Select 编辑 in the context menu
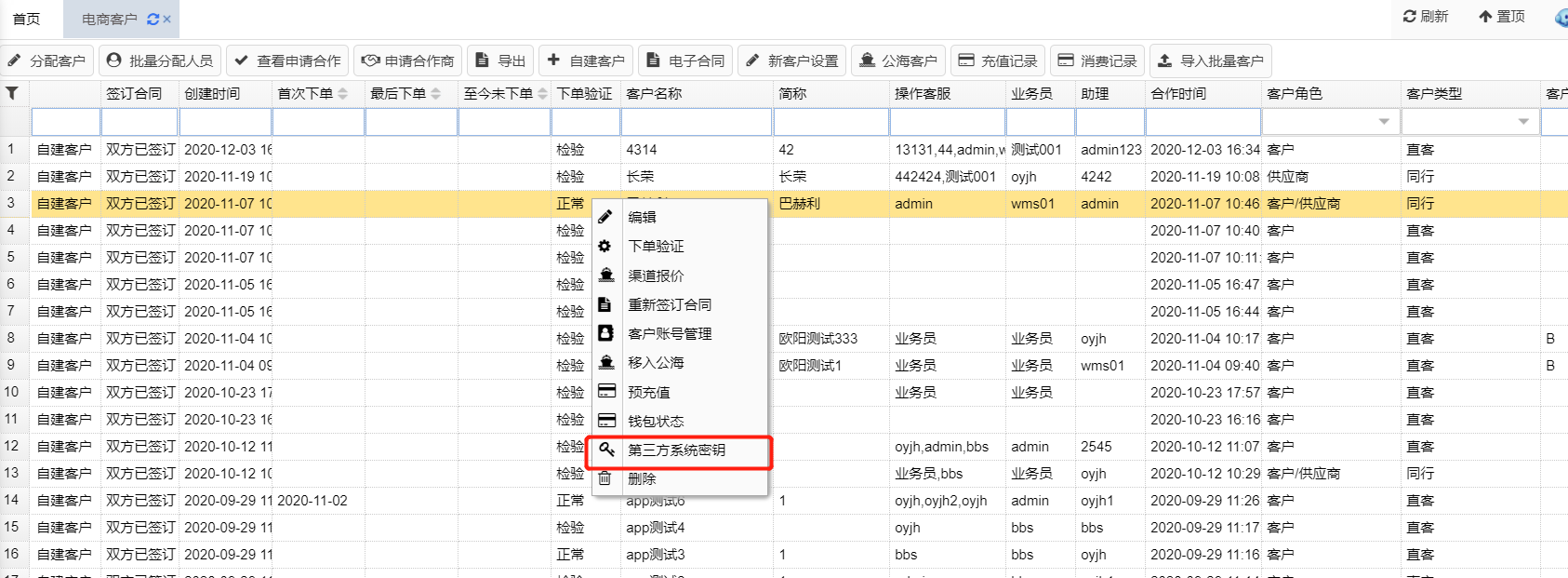This screenshot has width=1568, height=578. tap(642, 217)
